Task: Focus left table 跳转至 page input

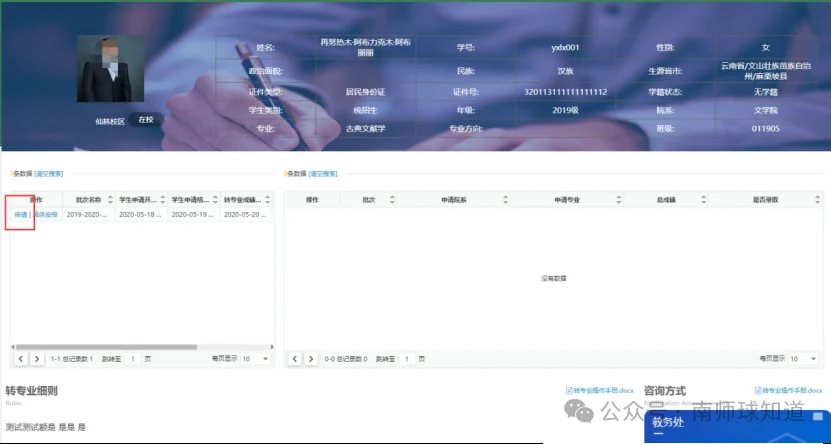Action: (x=132, y=359)
